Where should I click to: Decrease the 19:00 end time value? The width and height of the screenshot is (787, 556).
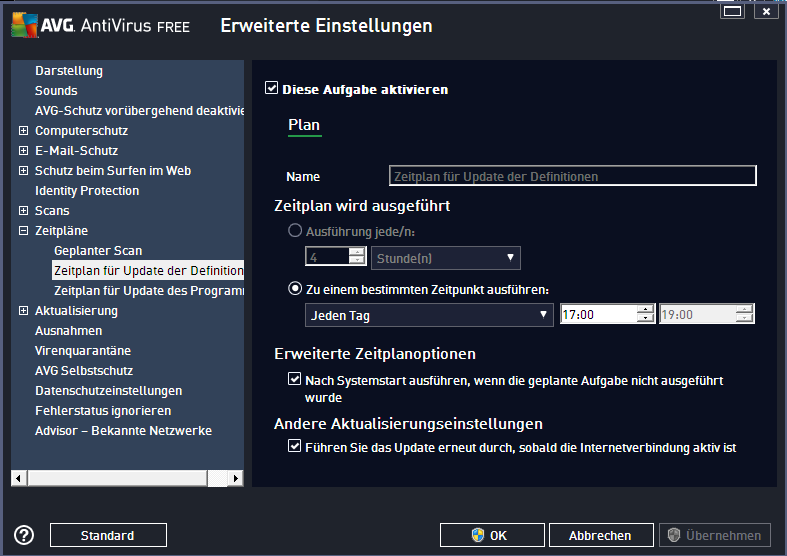[744, 318]
